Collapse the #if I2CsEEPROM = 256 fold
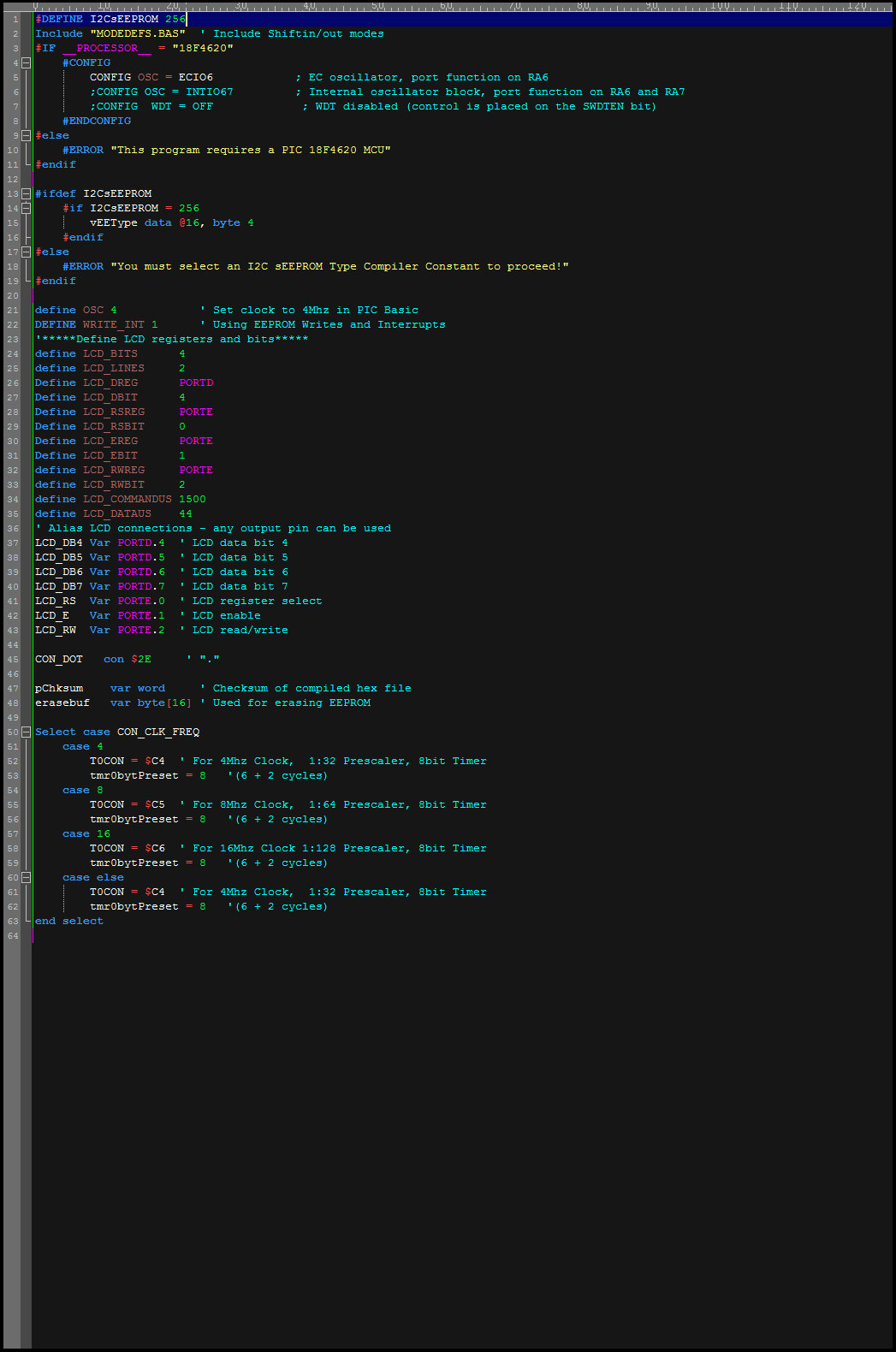Screen dimensions: 896x1352 click(x=26, y=208)
